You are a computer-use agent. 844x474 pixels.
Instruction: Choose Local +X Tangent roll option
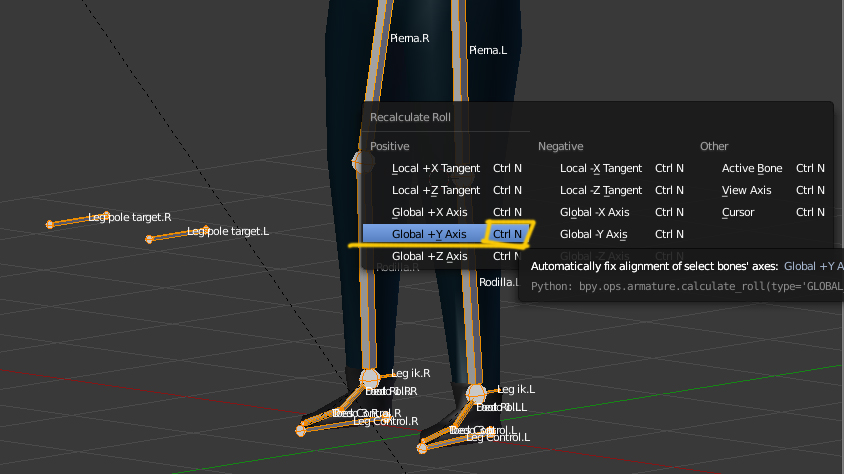tap(446, 168)
